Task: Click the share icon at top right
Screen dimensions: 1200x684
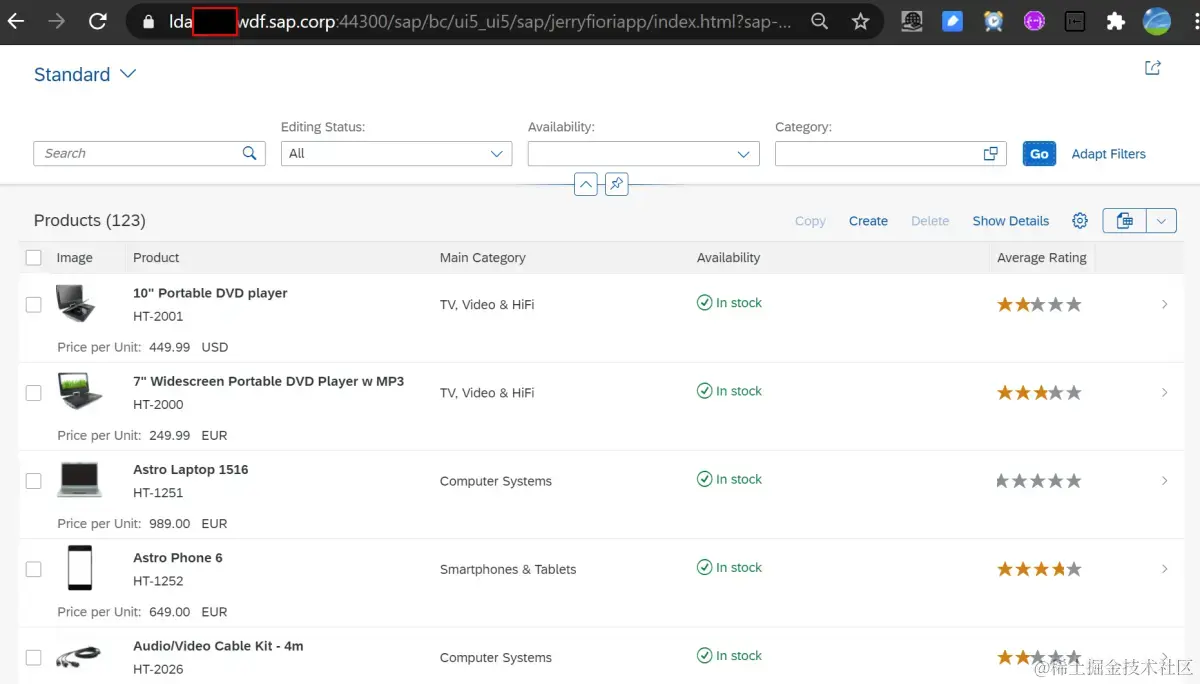Action: click(x=1153, y=68)
